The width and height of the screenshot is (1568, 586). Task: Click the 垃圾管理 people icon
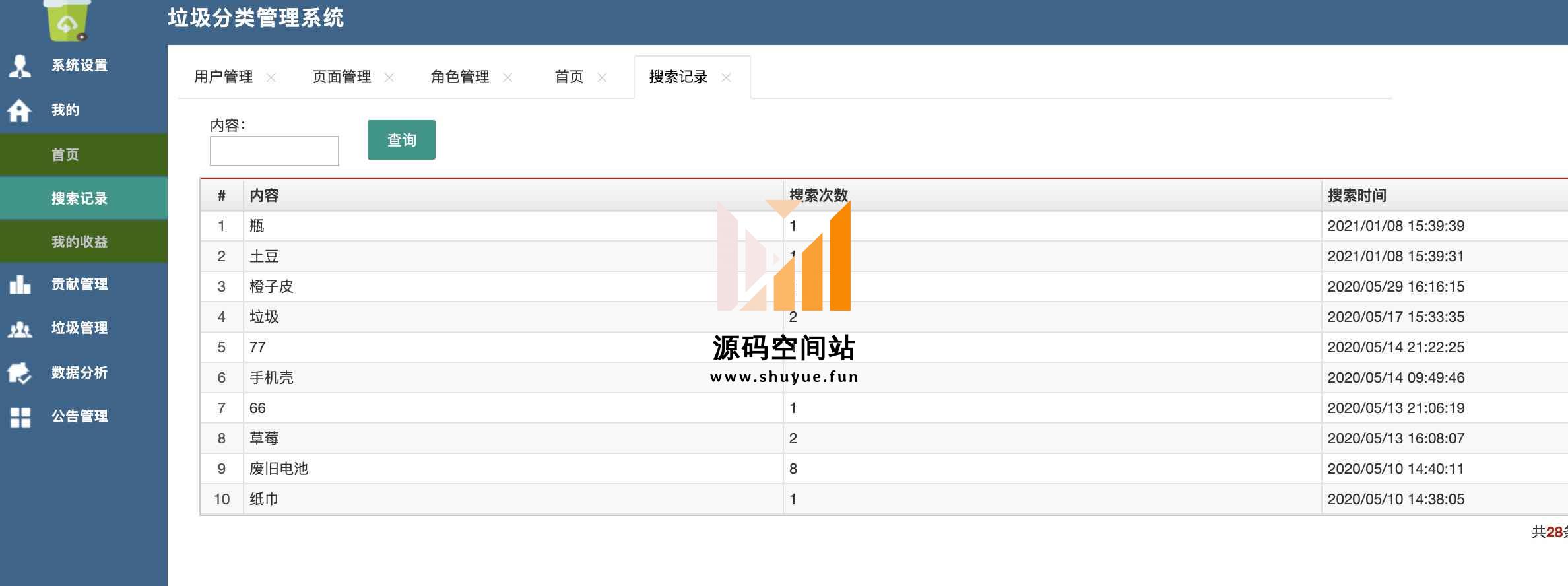pyautogui.click(x=20, y=329)
